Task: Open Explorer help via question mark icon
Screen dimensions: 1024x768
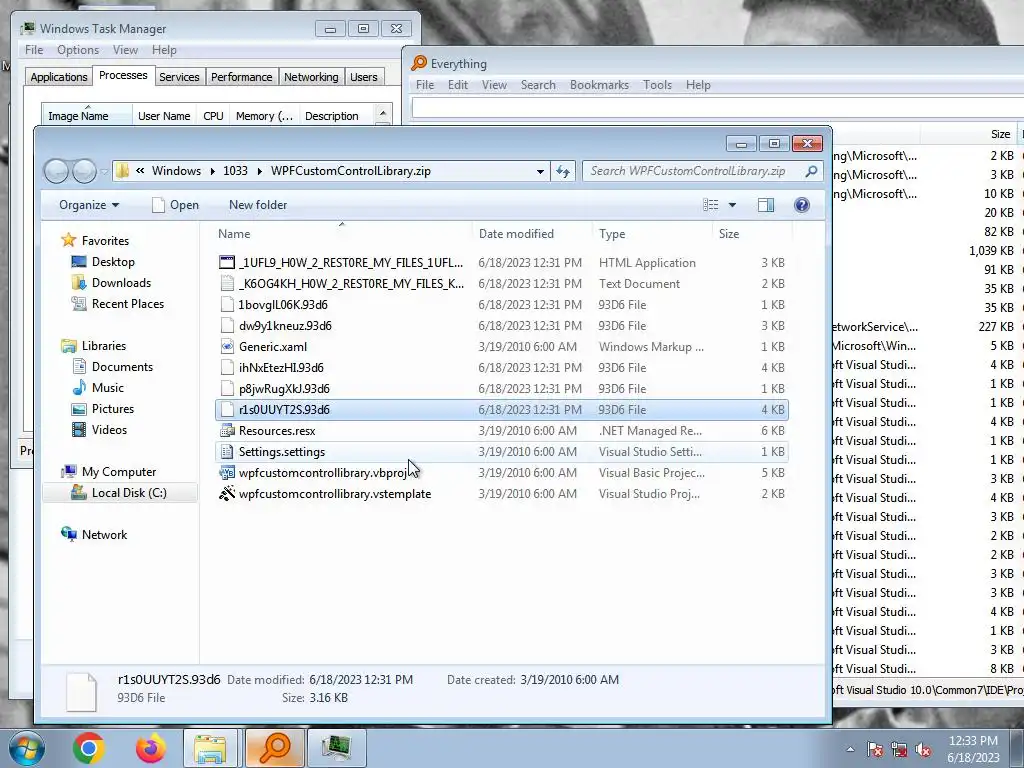Action: point(802,205)
